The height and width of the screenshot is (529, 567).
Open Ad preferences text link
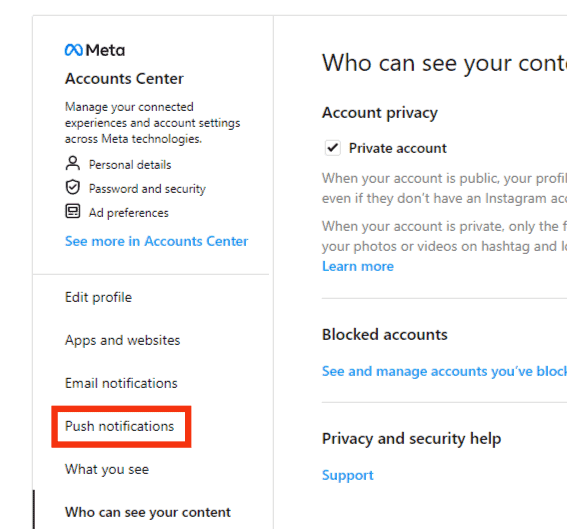129,213
